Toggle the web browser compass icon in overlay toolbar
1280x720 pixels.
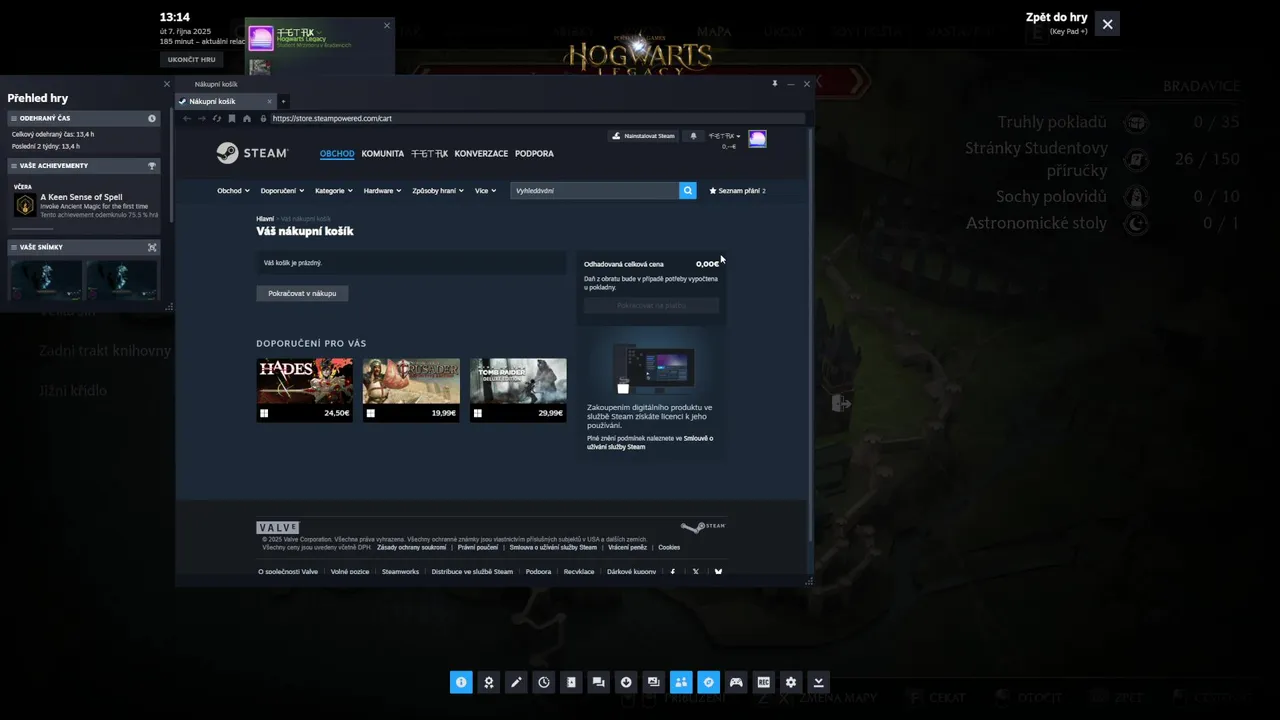708,682
